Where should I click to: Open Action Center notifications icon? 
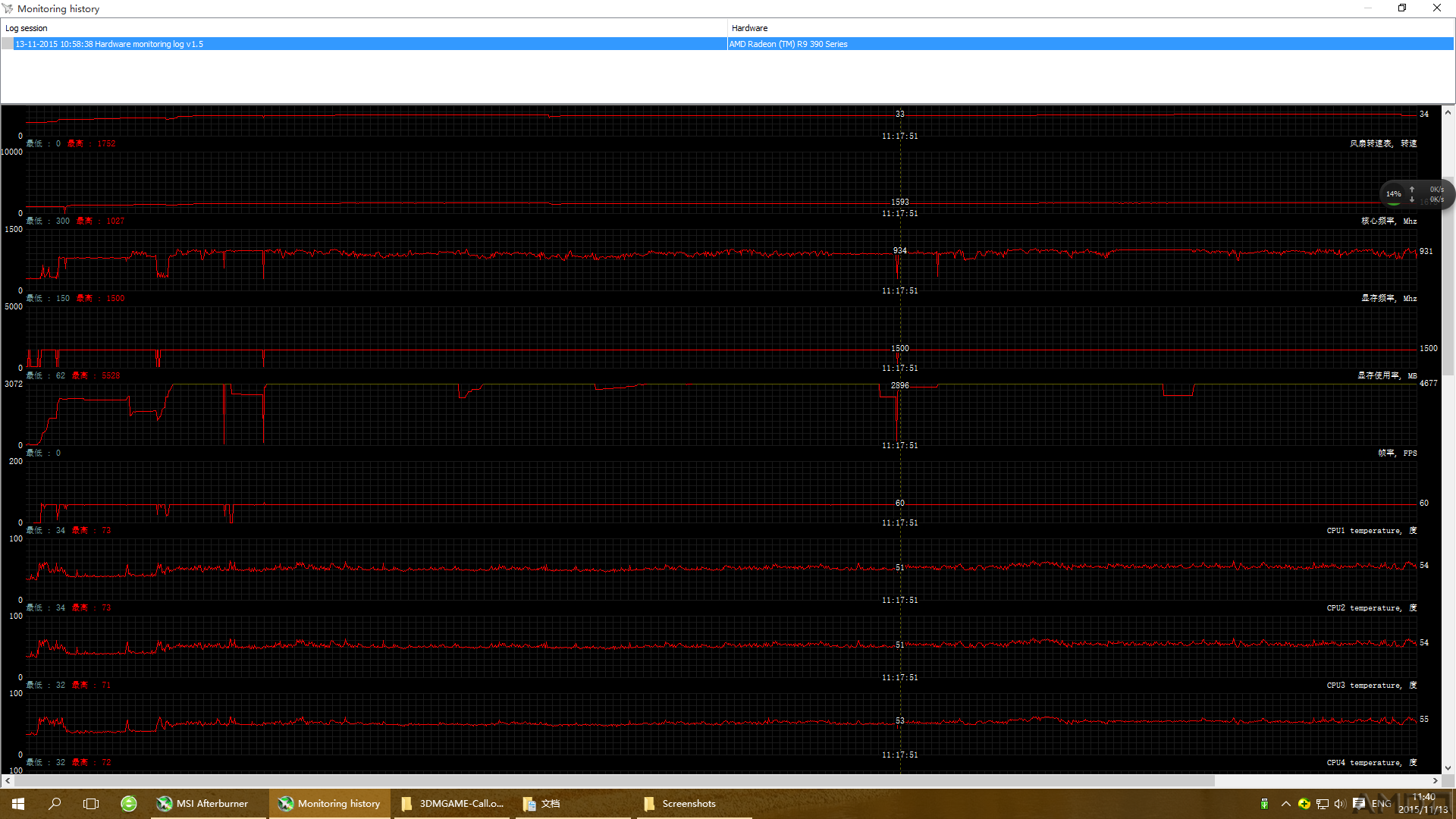(1359, 804)
